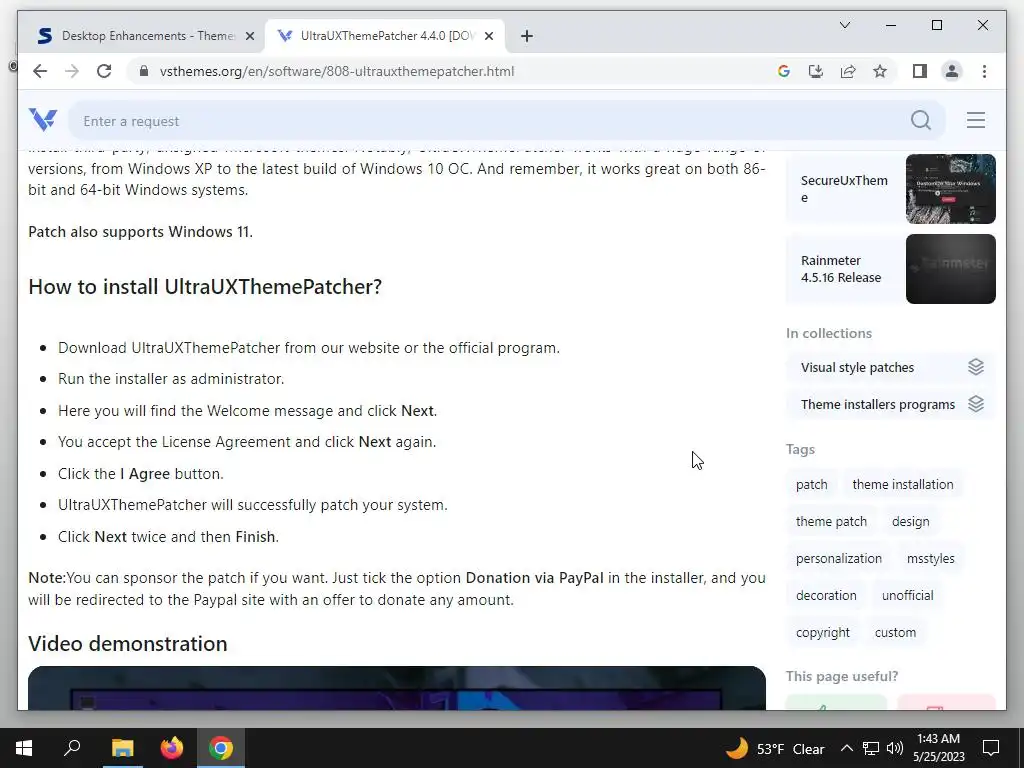Select the 'theme patch' tag
The image size is (1024, 768).
[x=831, y=522]
